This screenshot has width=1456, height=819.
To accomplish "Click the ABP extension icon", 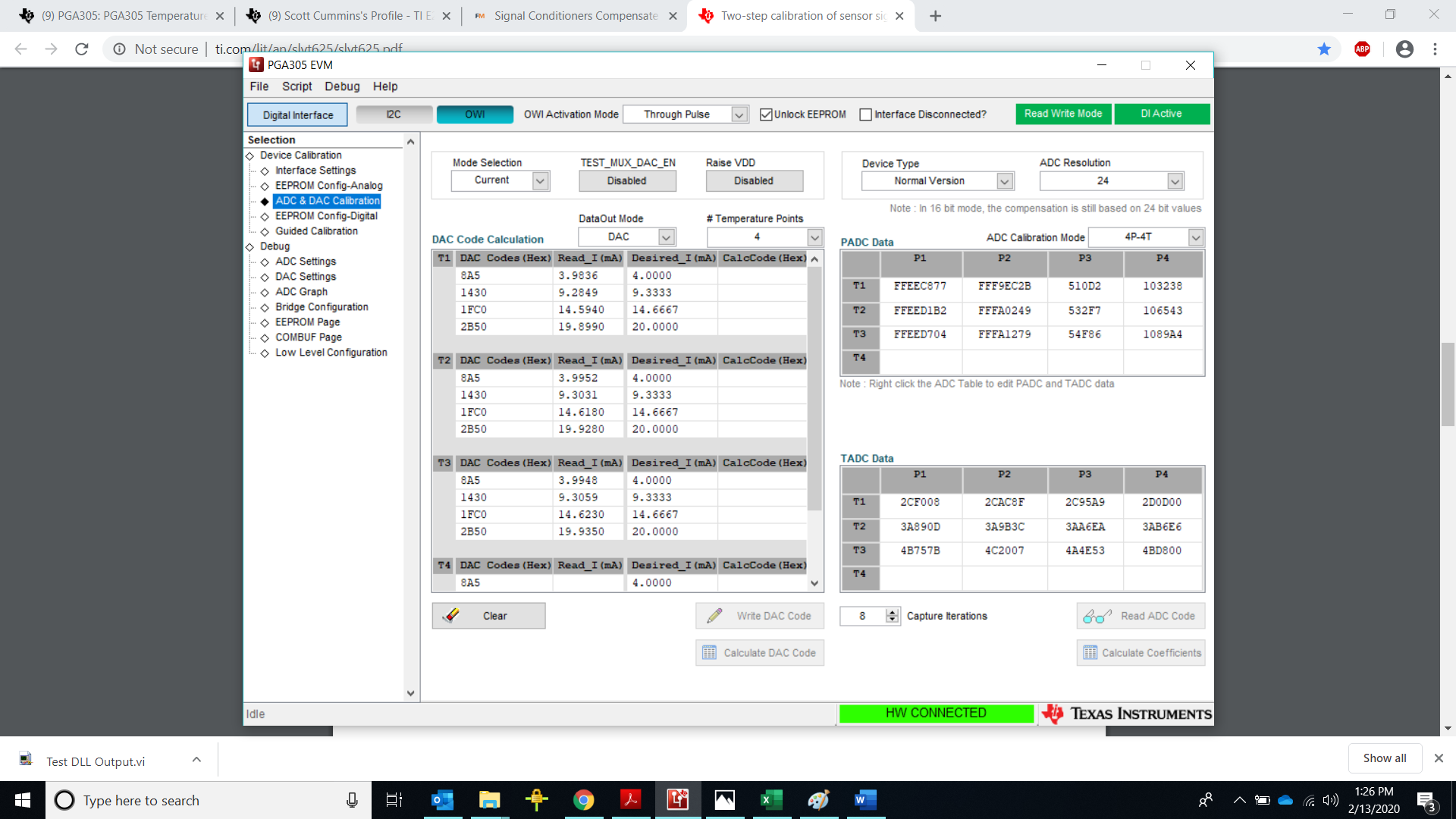I will (x=1363, y=49).
